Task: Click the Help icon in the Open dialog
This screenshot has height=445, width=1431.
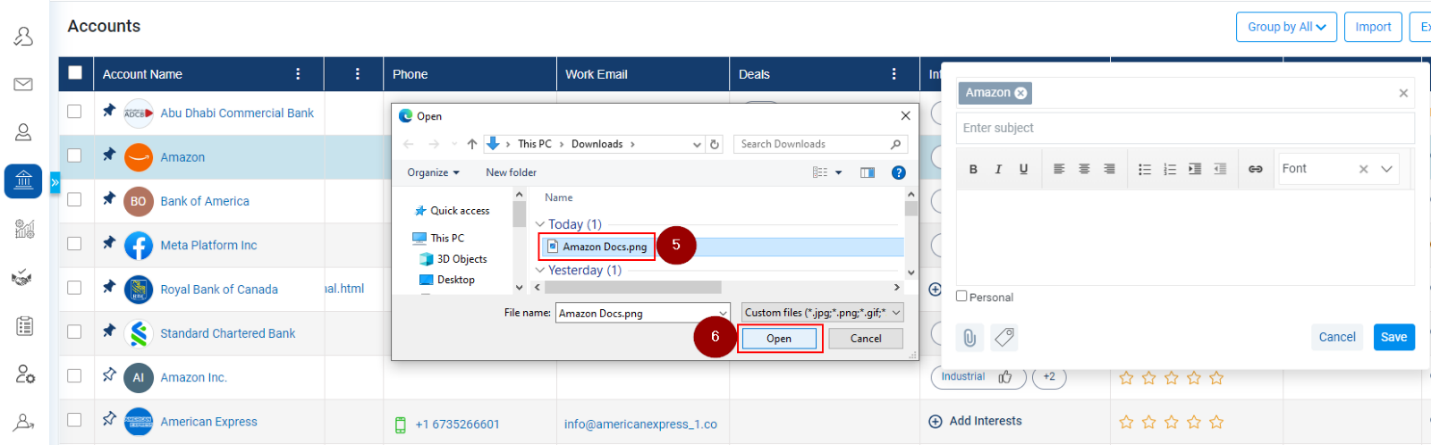Action: [x=898, y=173]
